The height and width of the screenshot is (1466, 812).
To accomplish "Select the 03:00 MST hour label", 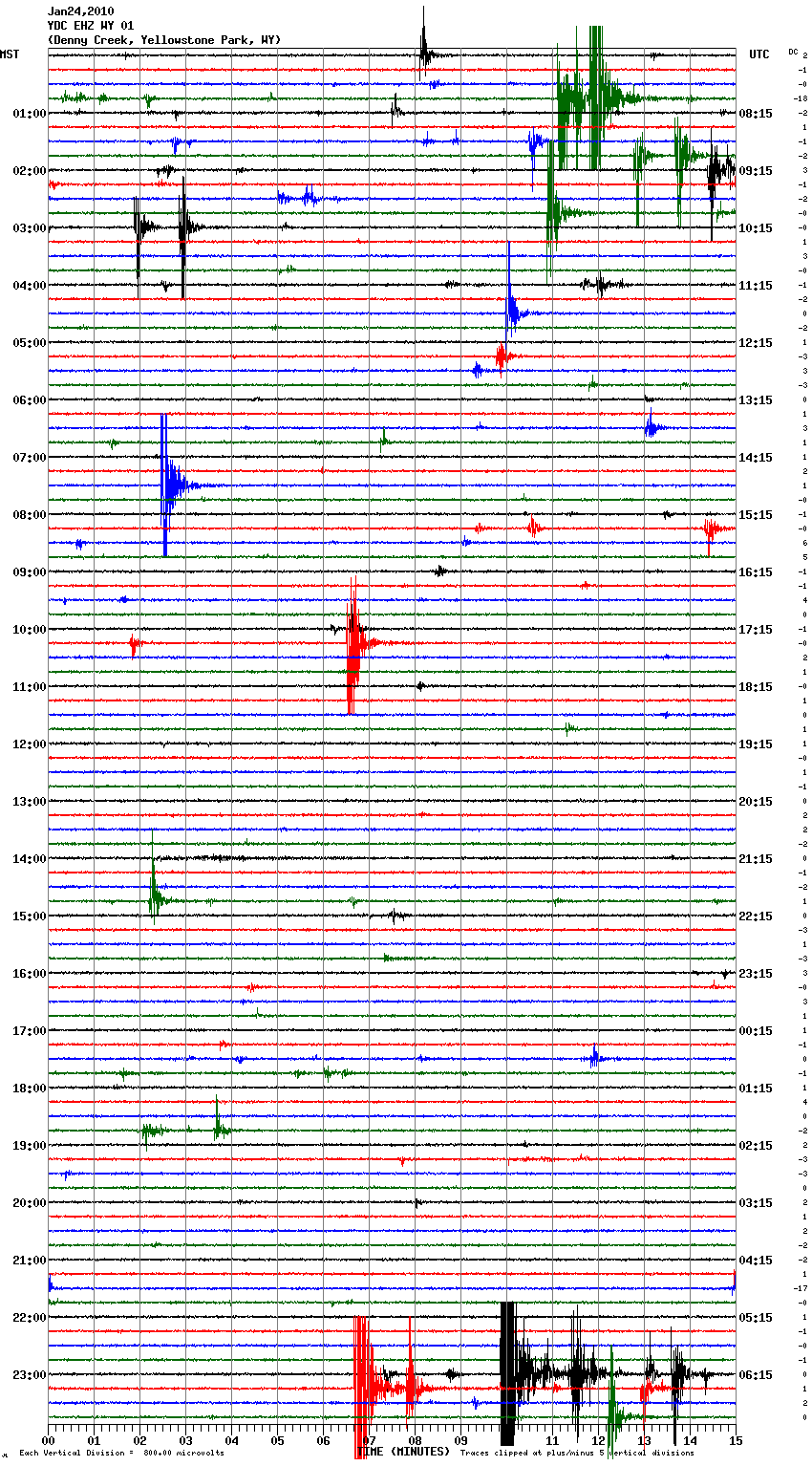I will pos(30,228).
